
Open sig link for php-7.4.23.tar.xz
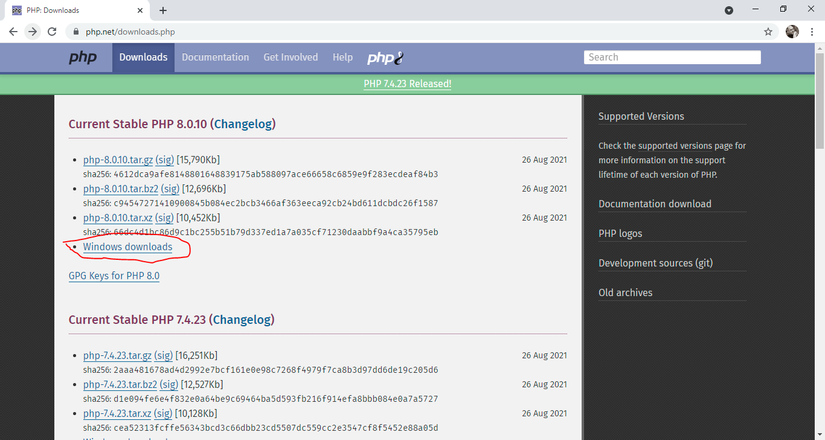(163, 413)
